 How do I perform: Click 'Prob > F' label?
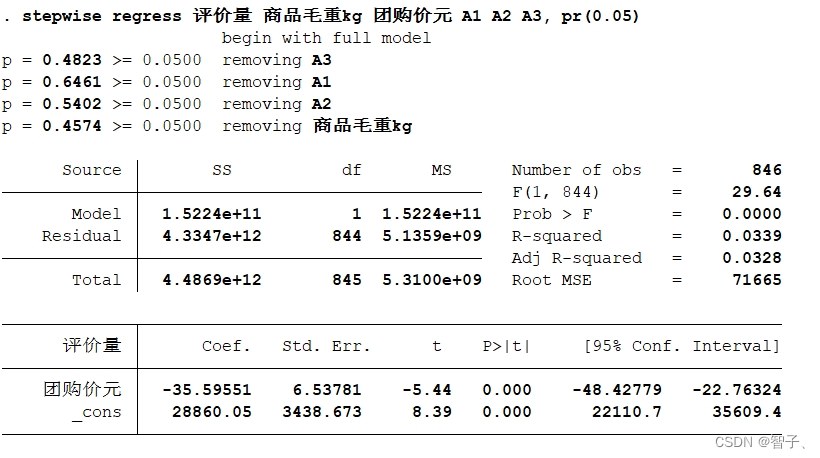tap(552, 214)
